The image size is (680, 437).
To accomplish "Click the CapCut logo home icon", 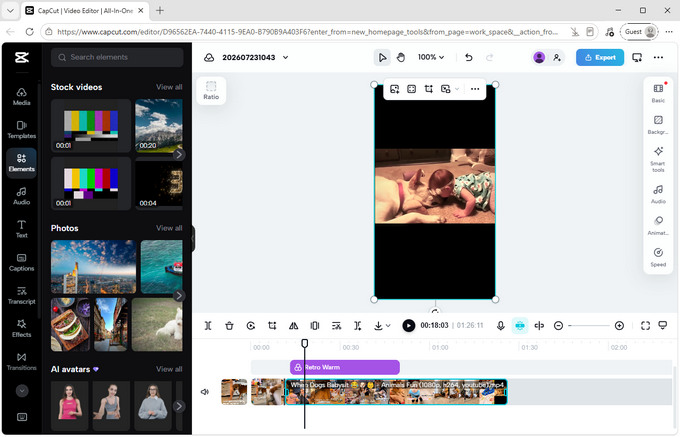I will click(x=22, y=57).
